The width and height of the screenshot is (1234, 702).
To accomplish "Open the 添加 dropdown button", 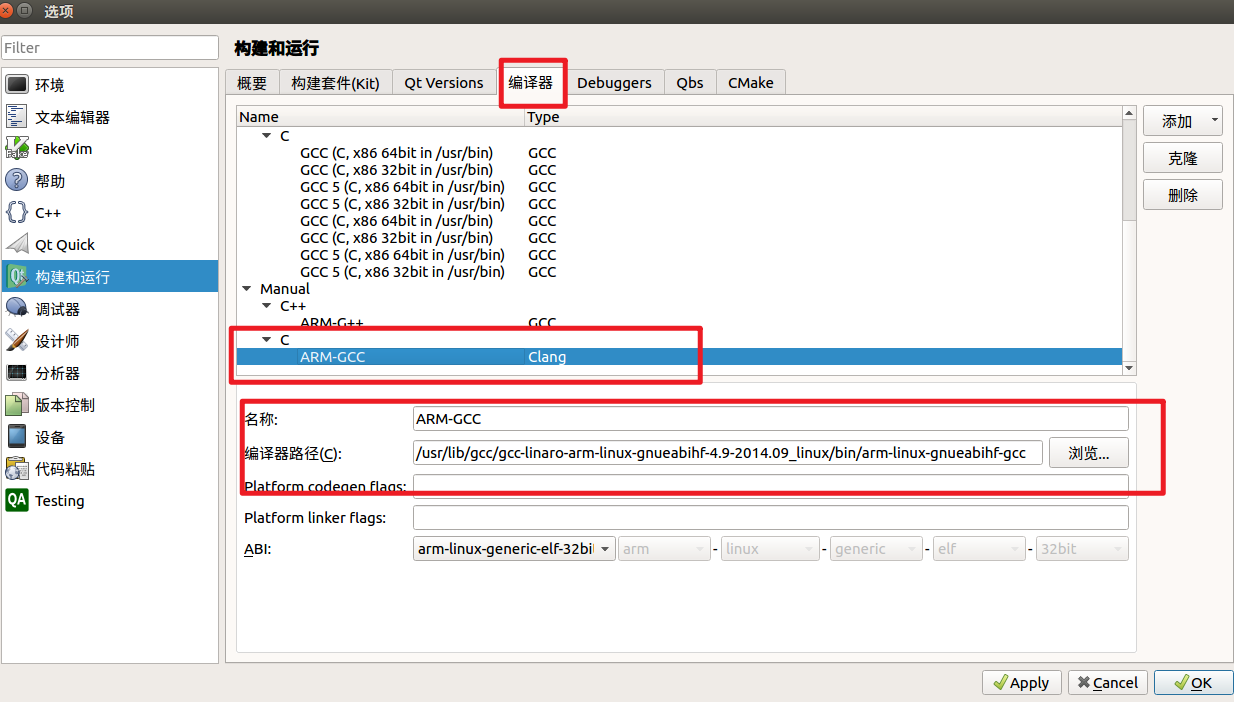I will pyautogui.click(x=1183, y=121).
